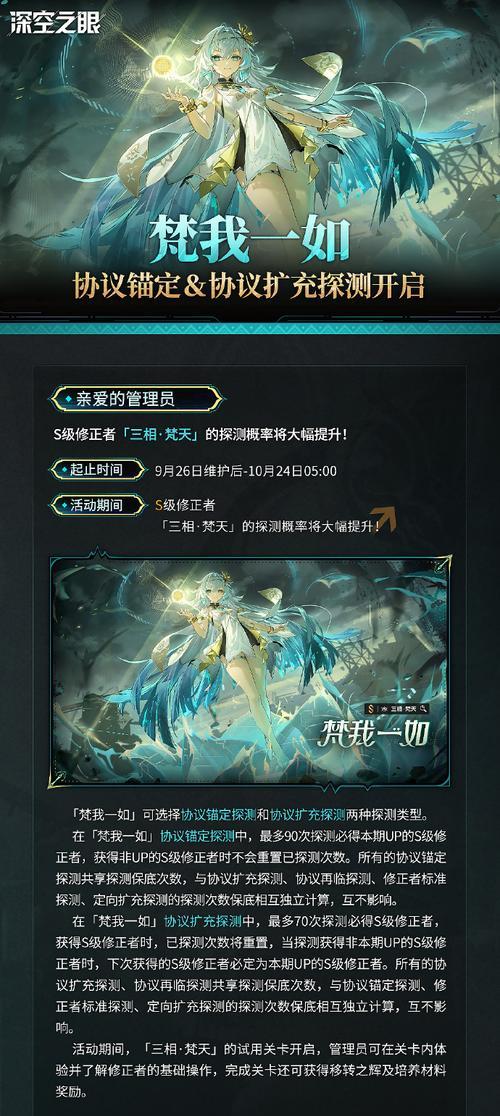Click the 协议锚定&协议扩充探测开启 golden subtitle
This screenshot has width=500, height=1116.
point(250,286)
